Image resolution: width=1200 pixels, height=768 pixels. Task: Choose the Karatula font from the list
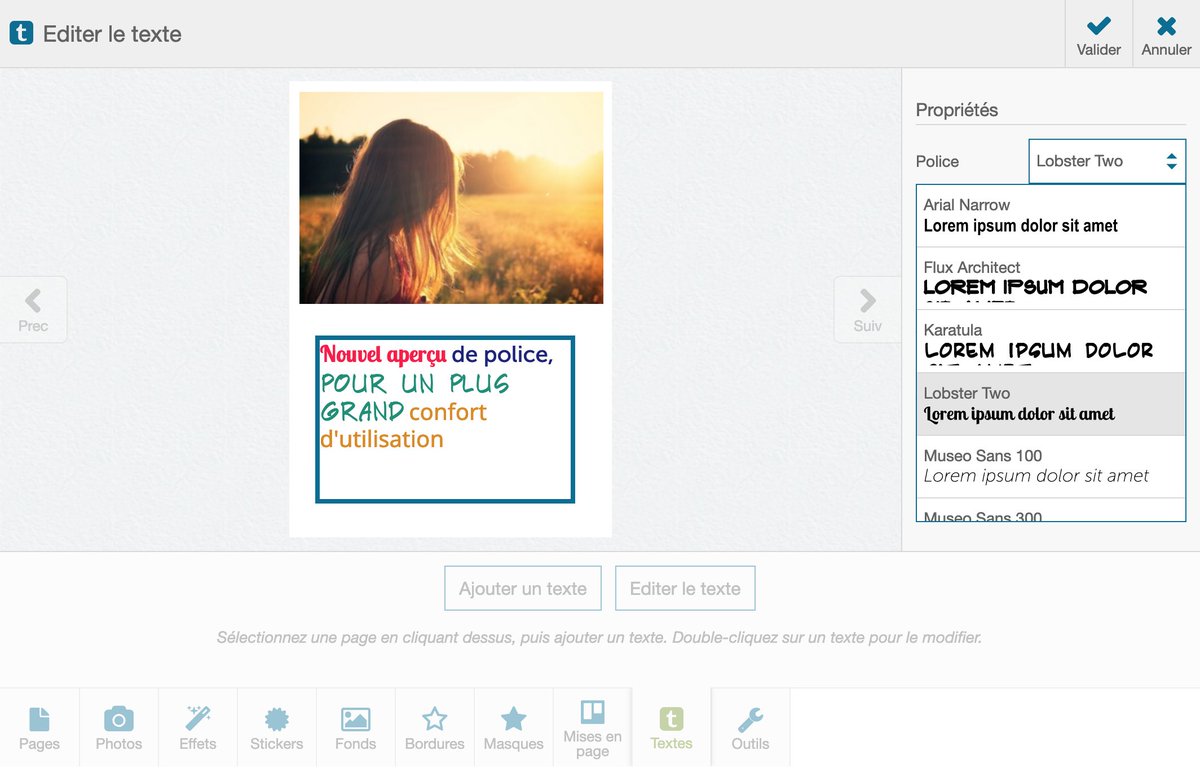(x=1050, y=341)
